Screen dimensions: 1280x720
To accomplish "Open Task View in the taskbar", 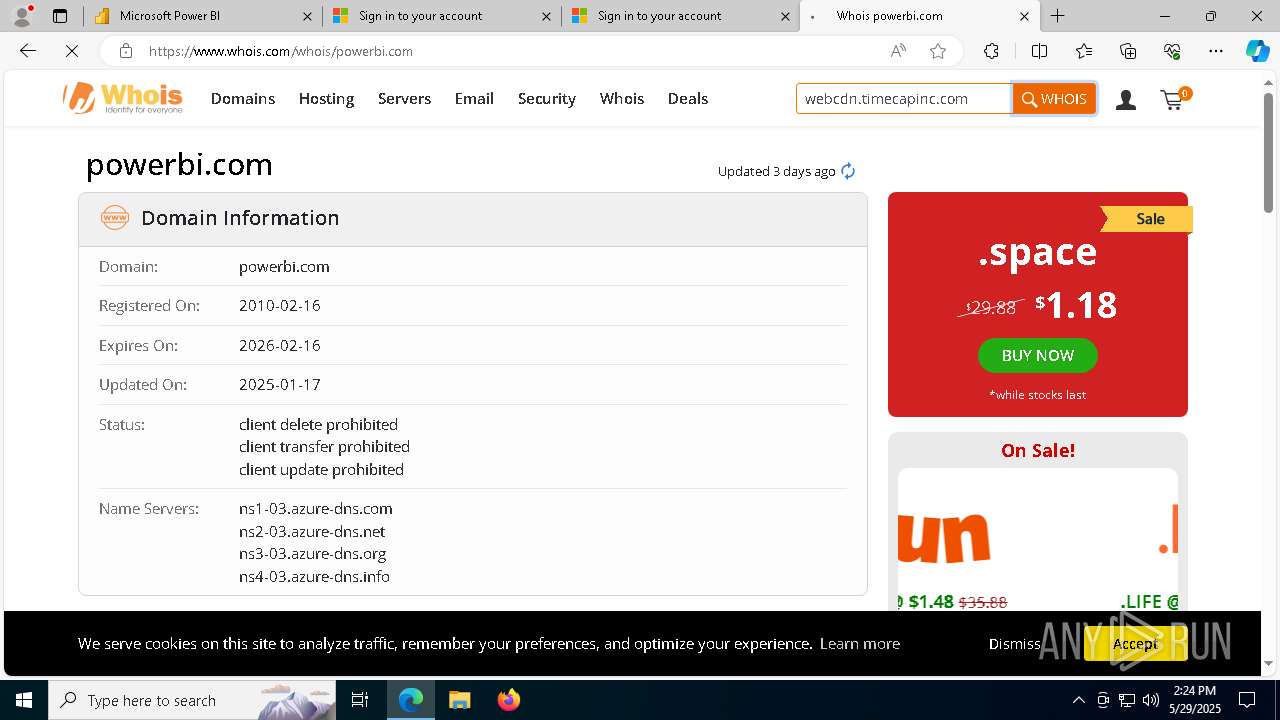I will pos(360,700).
